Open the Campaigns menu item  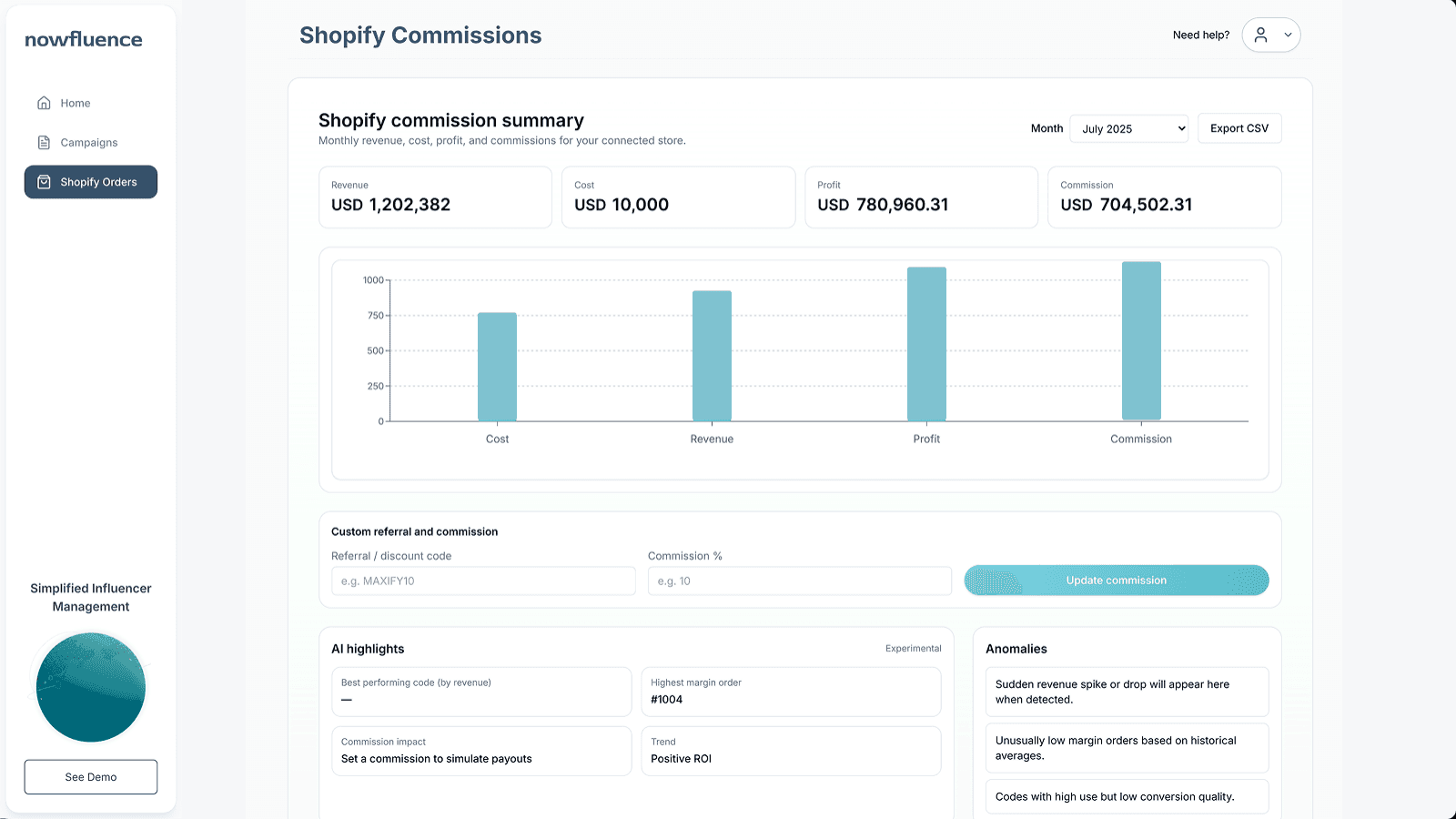click(90, 142)
